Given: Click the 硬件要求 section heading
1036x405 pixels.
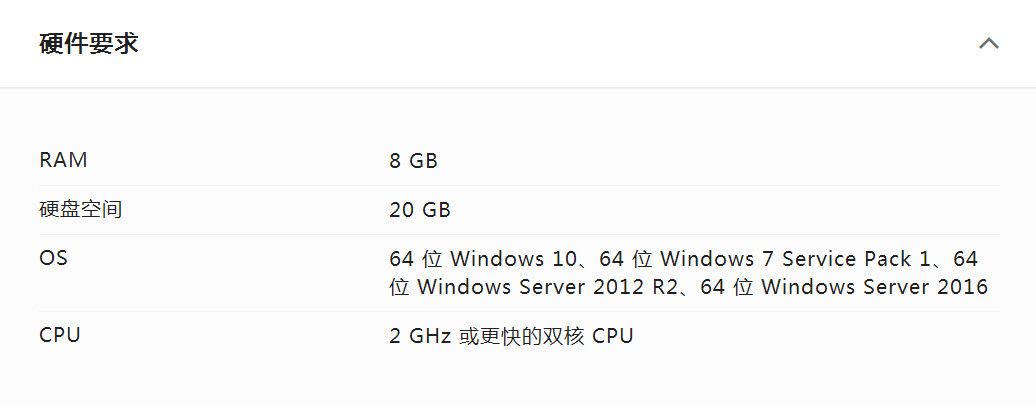Looking at the screenshot, I should click(x=89, y=44).
